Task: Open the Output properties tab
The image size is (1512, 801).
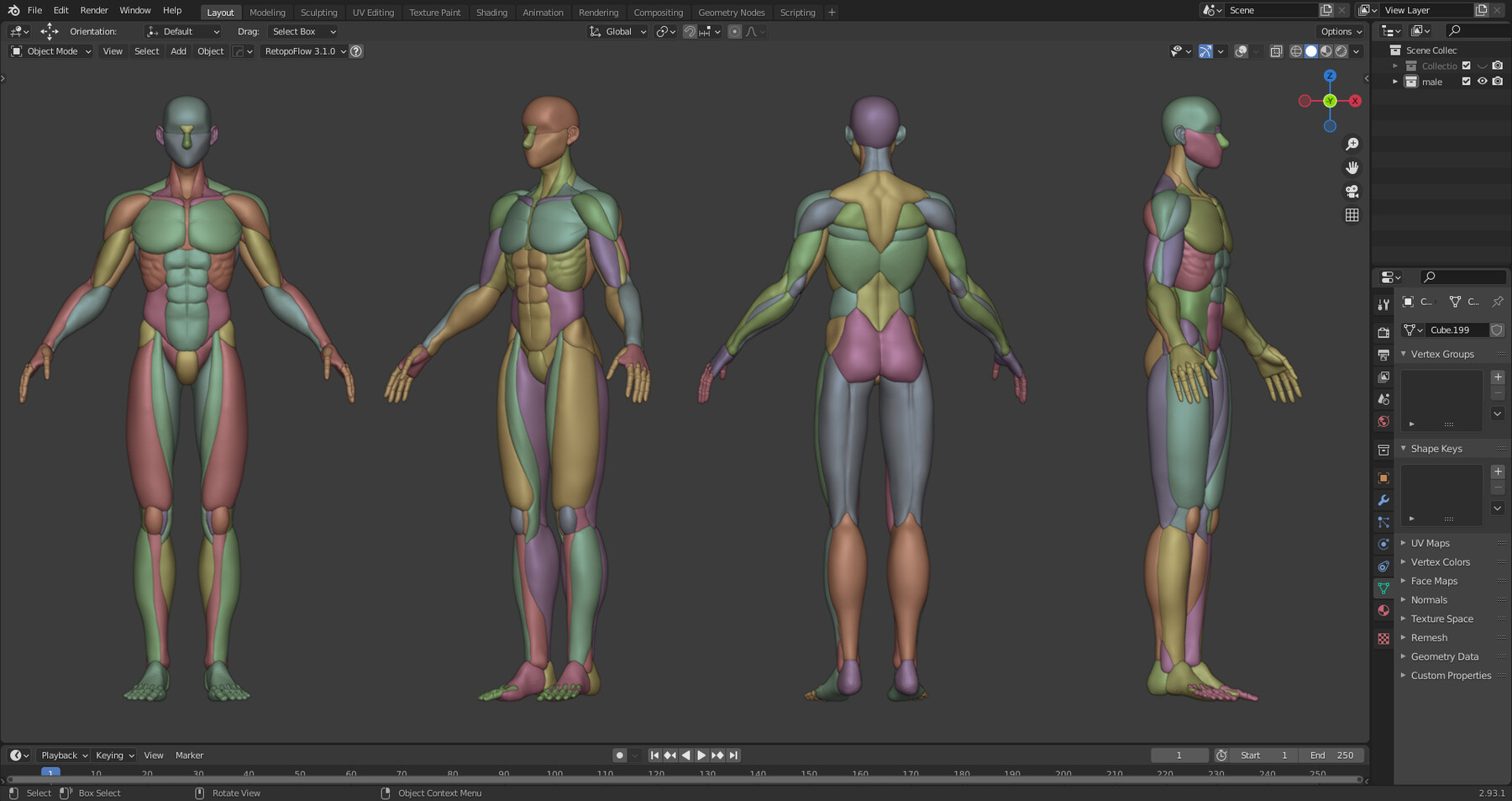Action: click(x=1383, y=355)
